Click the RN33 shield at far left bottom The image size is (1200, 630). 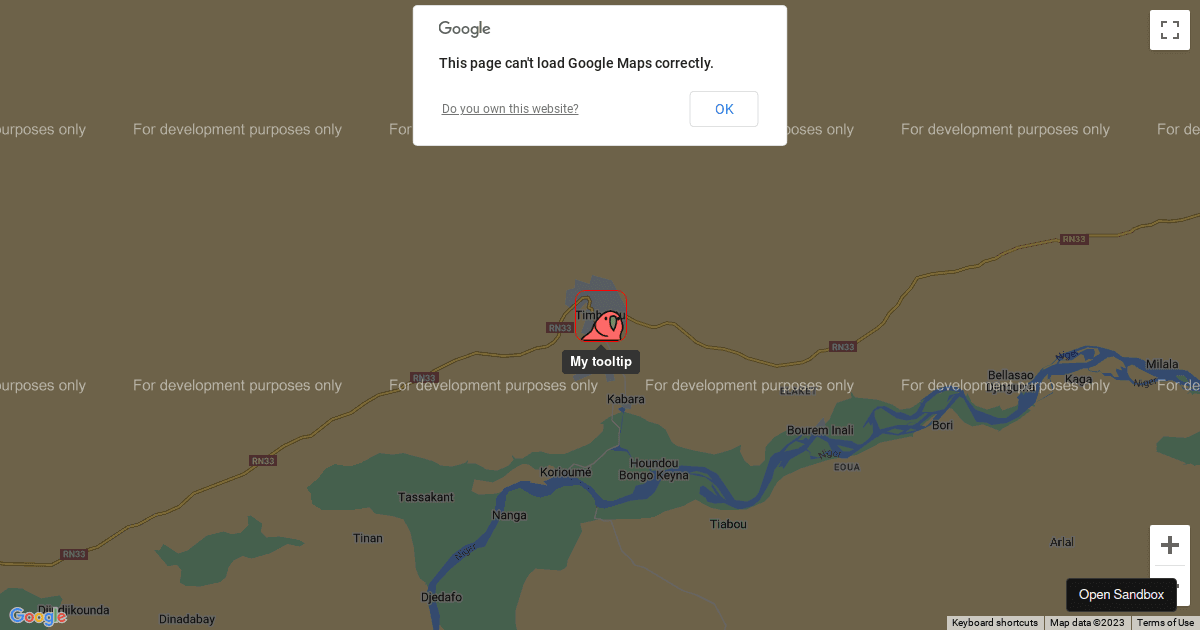tap(74, 554)
